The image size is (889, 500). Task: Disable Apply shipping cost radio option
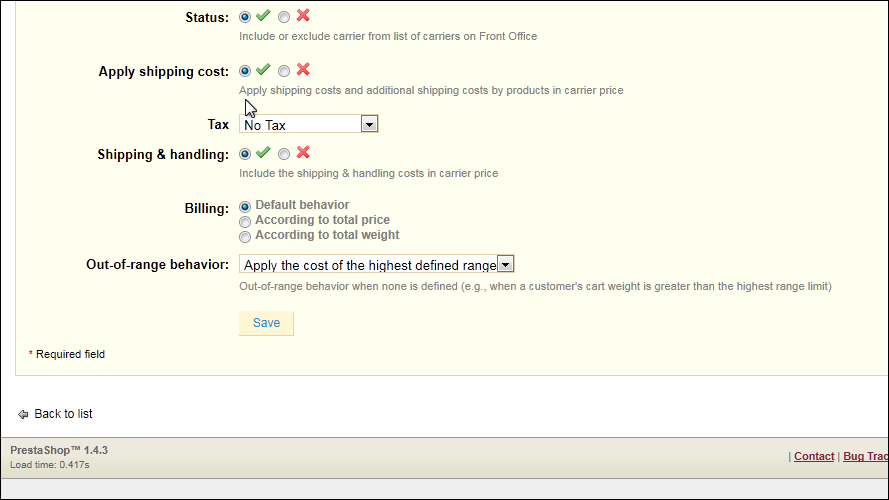(x=284, y=71)
